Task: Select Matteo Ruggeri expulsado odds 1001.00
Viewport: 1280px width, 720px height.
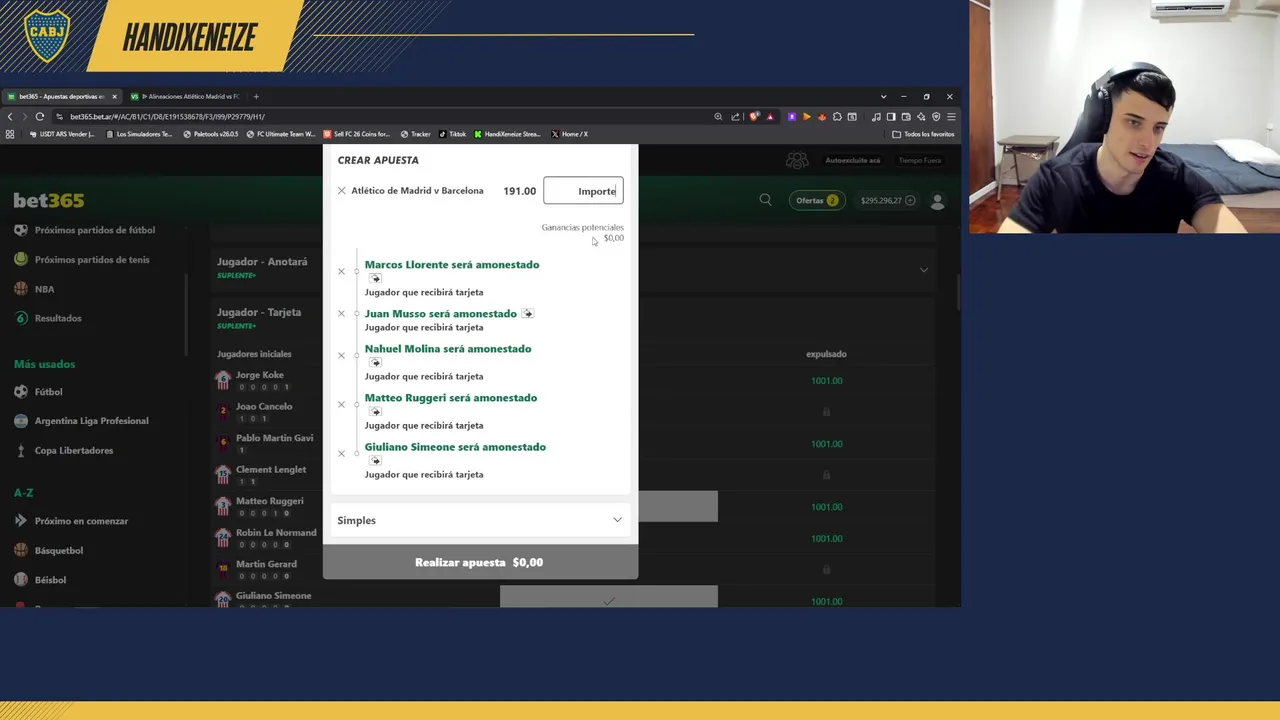Action: [826, 507]
